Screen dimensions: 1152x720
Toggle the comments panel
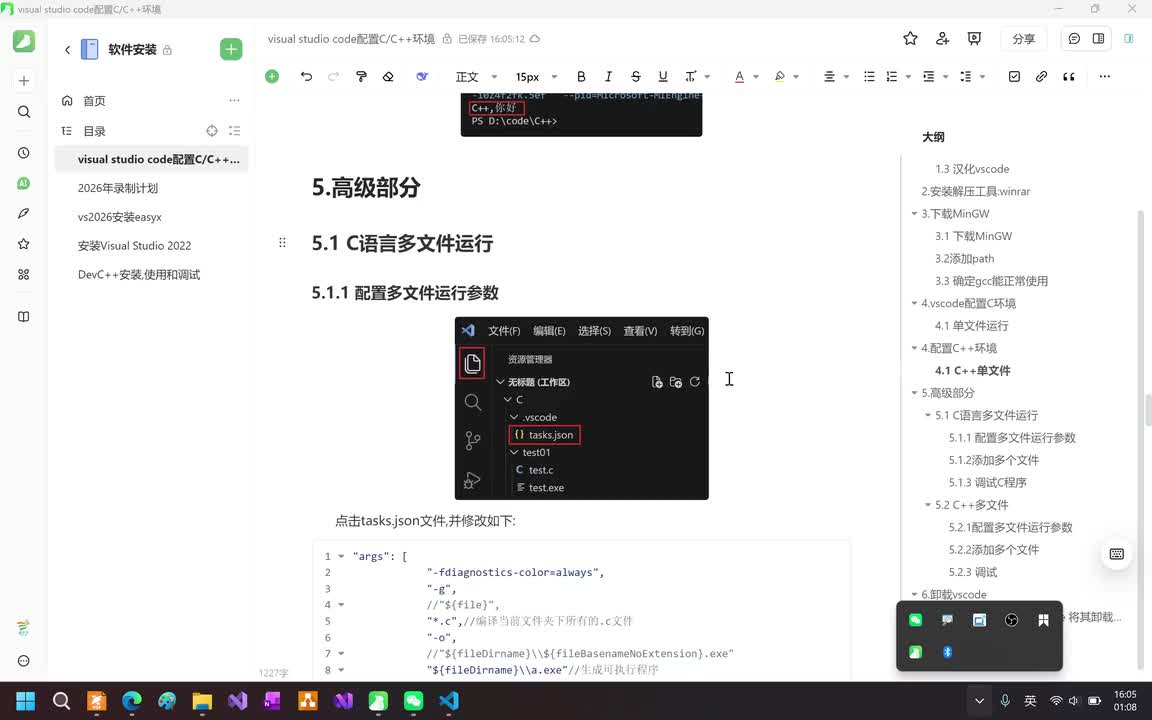tap(1074, 39)
